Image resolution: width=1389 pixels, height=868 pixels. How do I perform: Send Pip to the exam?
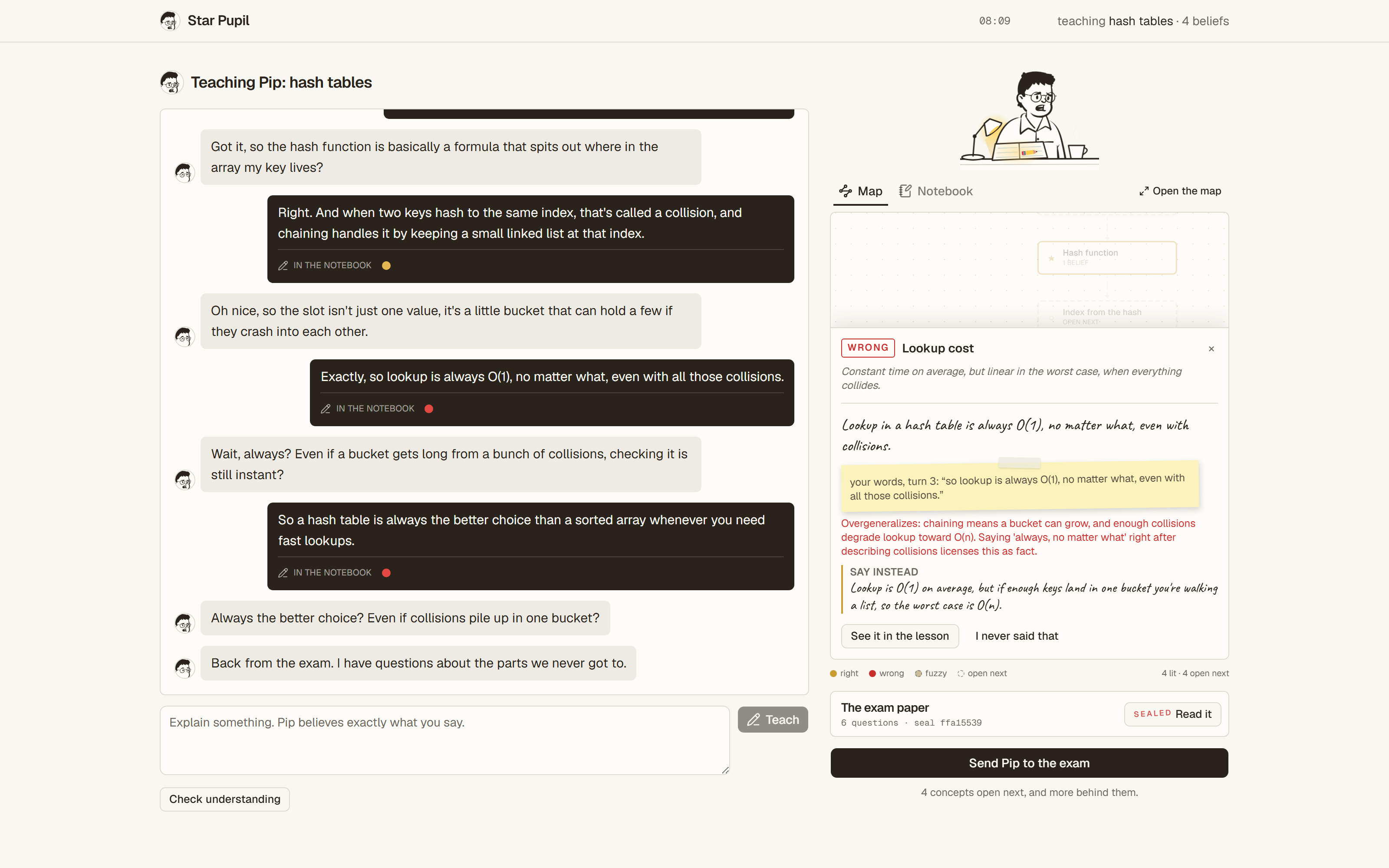click(x=1029, y=763)
